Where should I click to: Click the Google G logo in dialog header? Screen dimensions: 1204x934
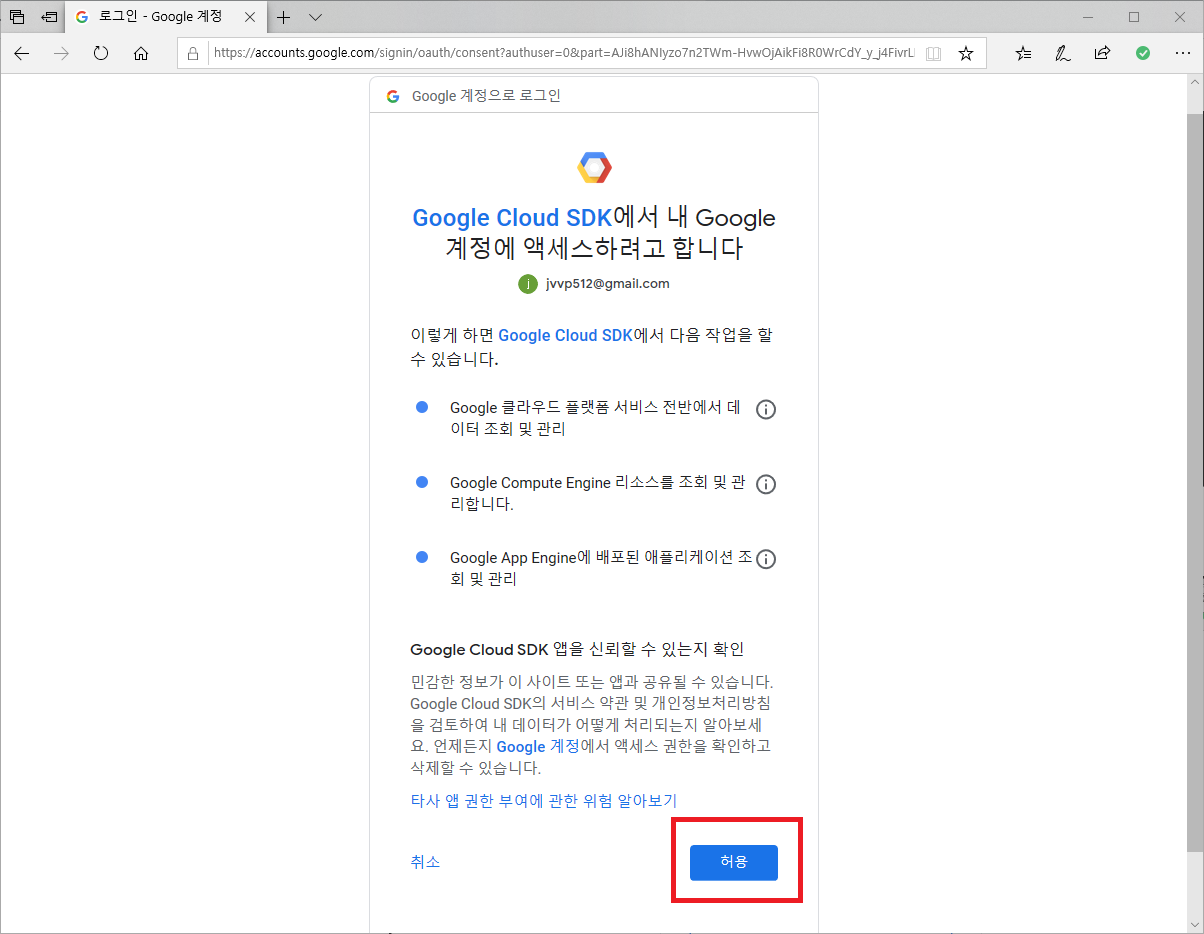pyautogui.click(x=392, y=96)
